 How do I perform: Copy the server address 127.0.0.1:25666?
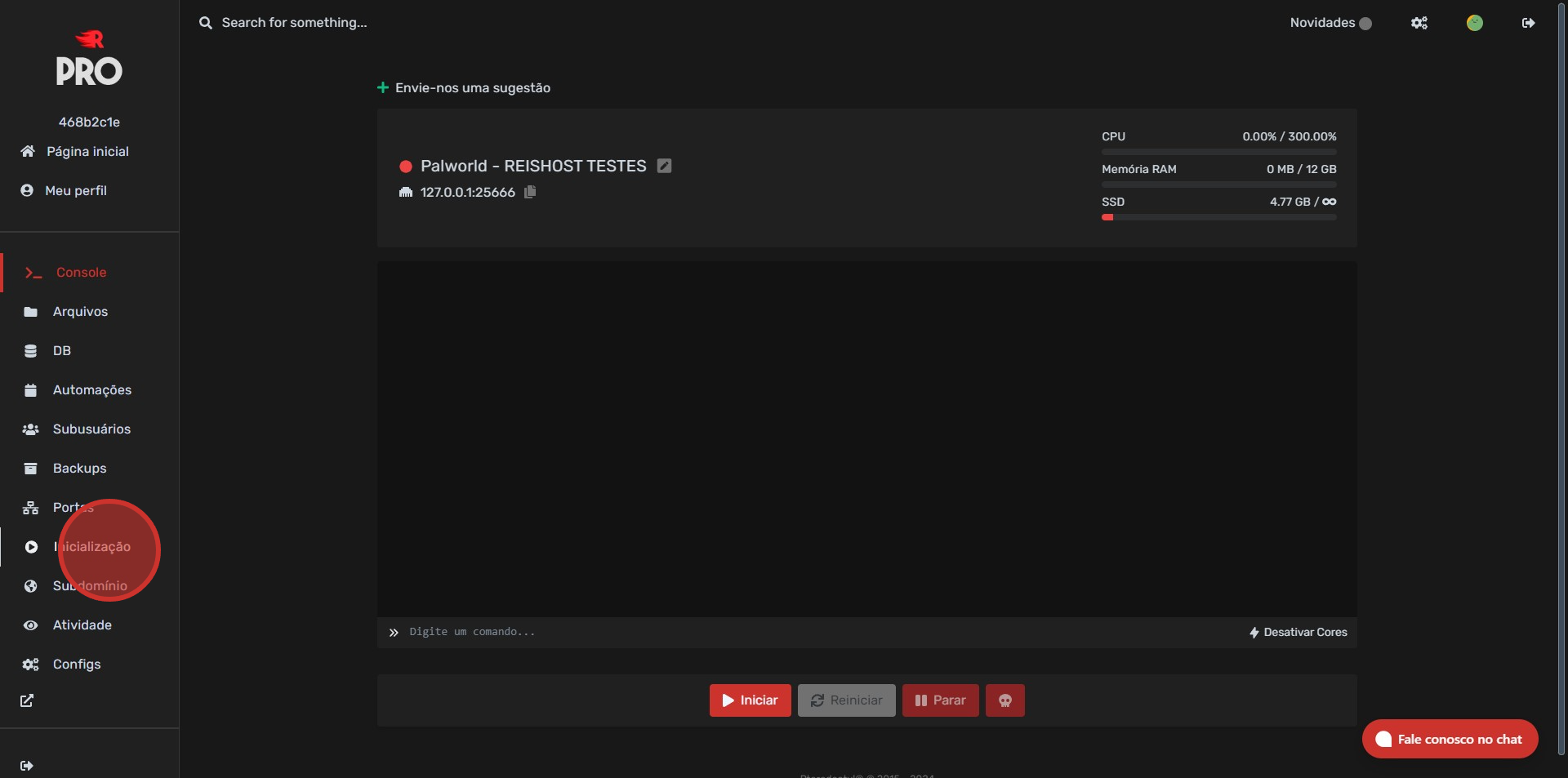(530, 192)
